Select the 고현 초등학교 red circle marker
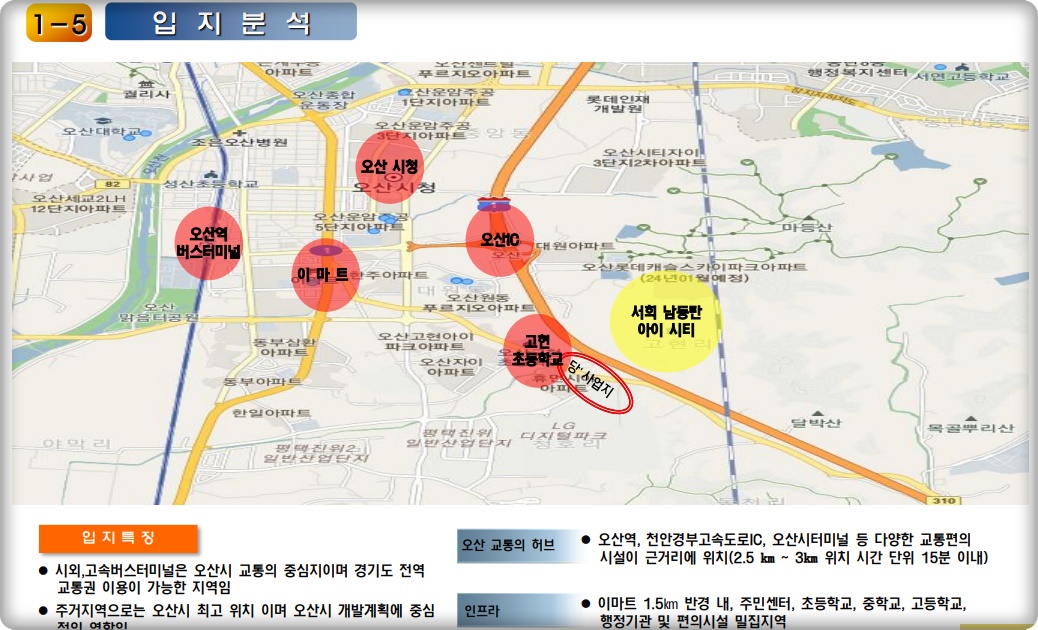Screen dimensions: 1038x630 point(538,351)
